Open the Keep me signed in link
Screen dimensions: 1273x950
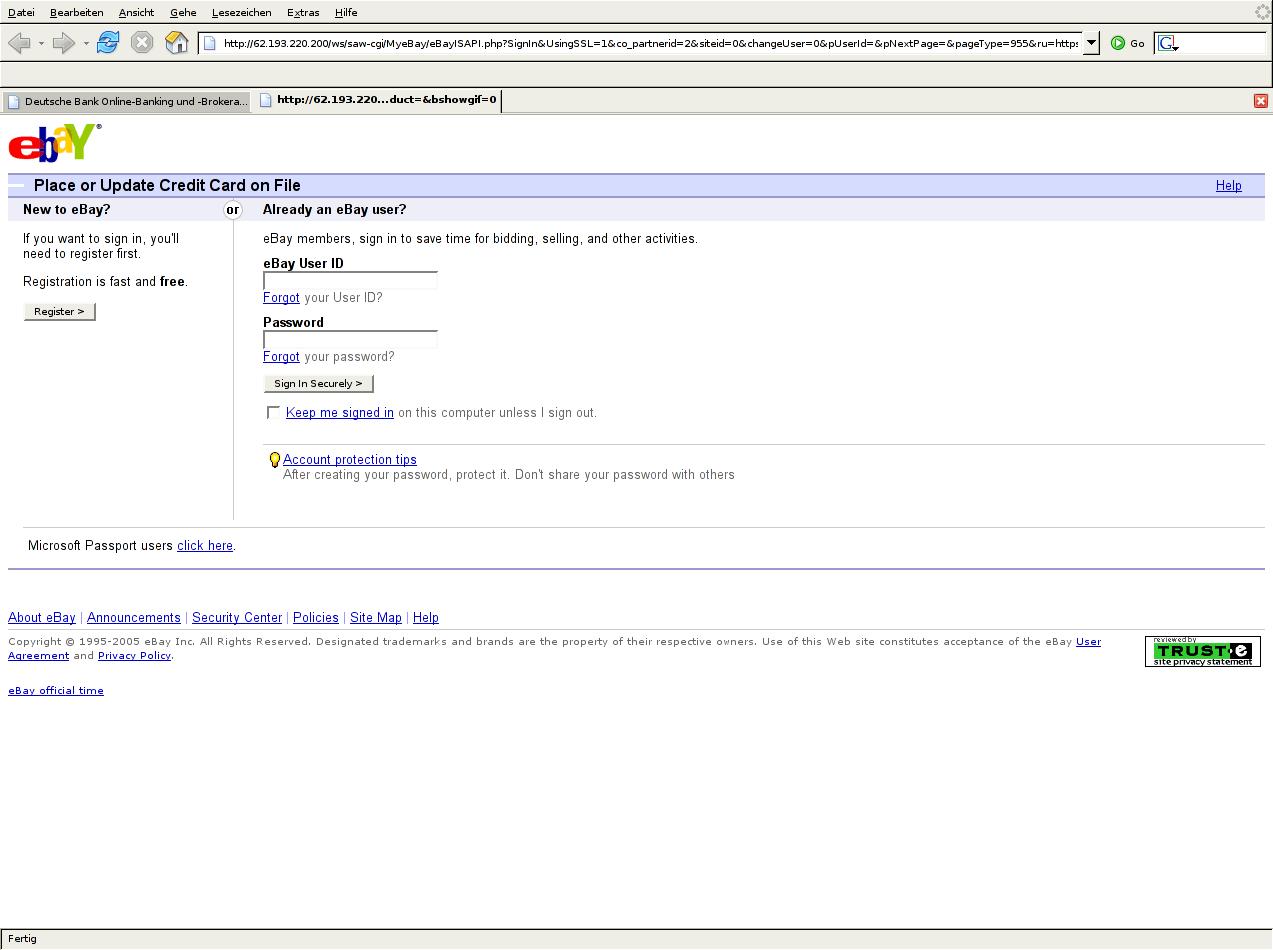pyautogui.click(x=340, y=413)
